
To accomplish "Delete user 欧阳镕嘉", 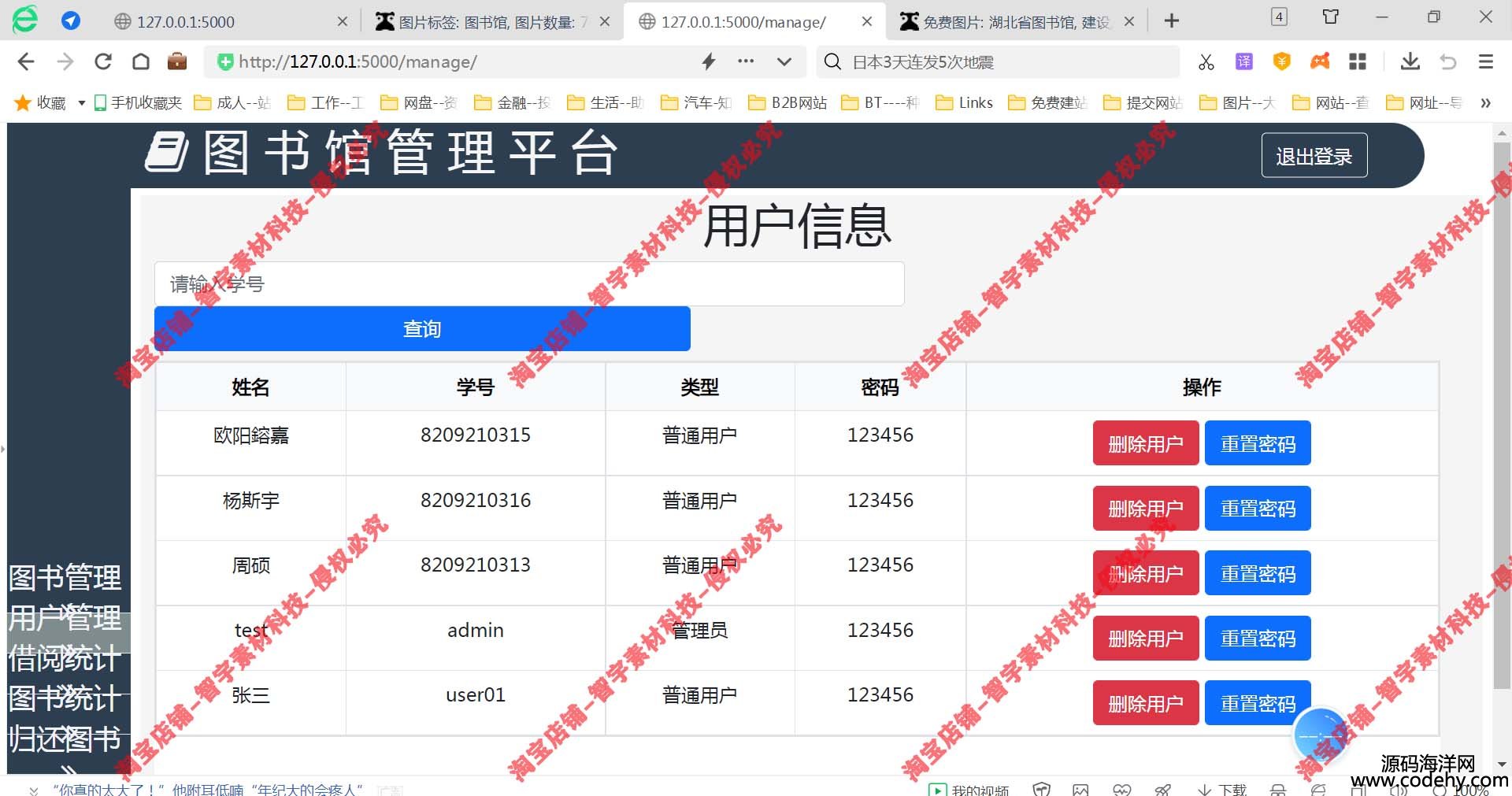I will (1146, 443).
